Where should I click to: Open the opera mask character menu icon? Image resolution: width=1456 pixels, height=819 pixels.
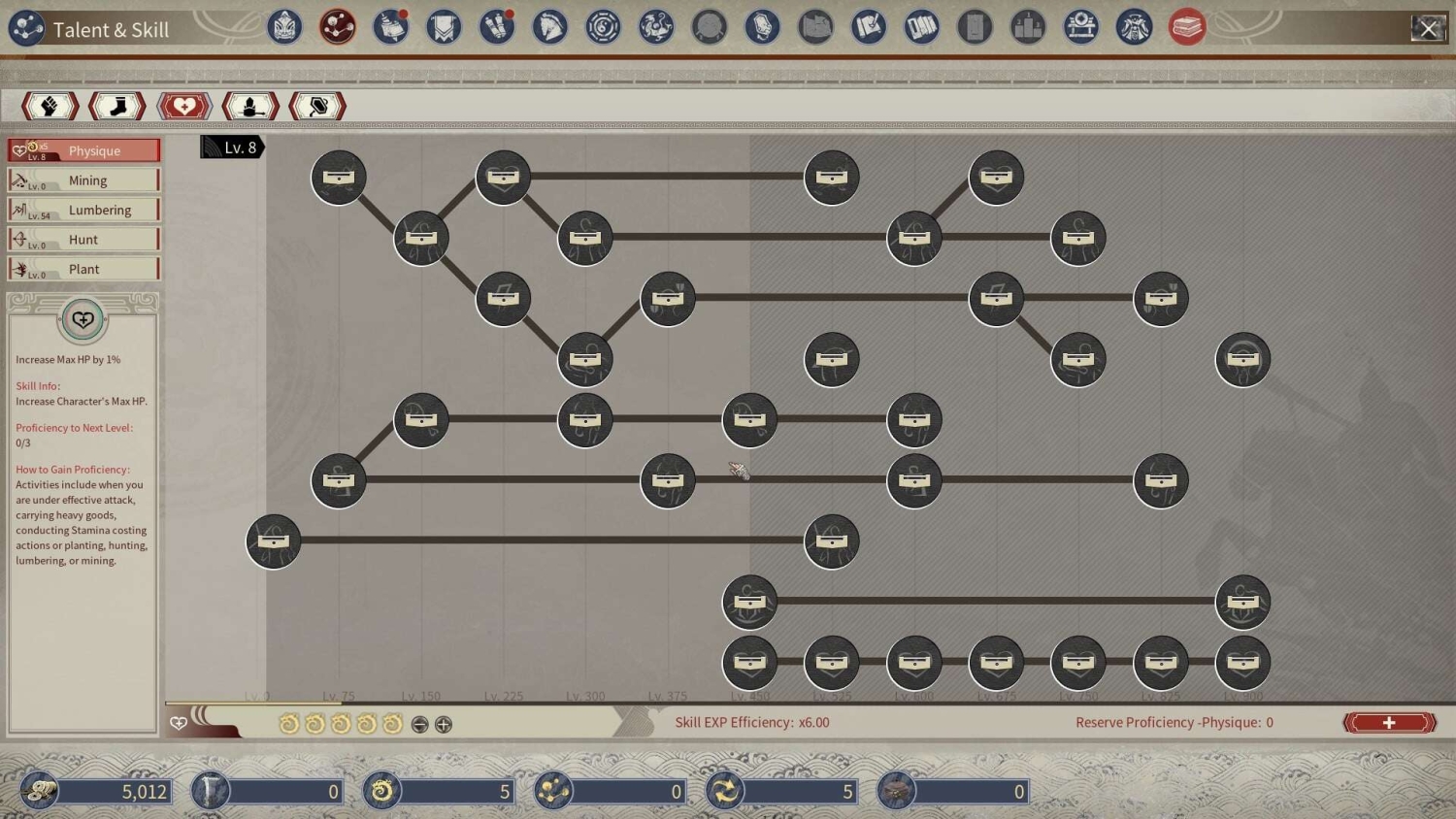284,27
